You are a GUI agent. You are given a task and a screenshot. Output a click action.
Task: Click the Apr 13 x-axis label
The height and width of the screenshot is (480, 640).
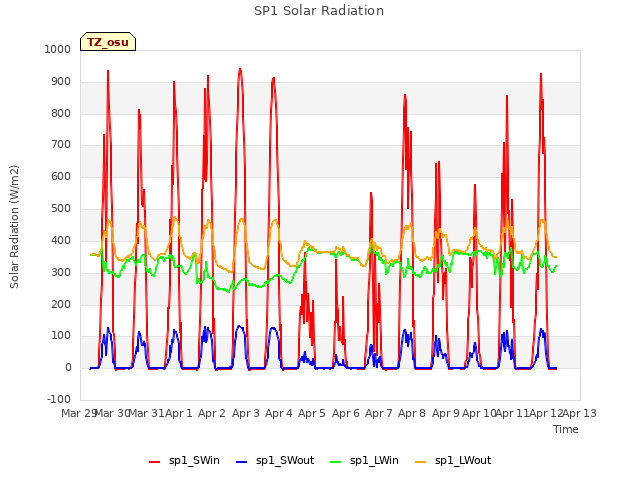click(x=580, y=413)
